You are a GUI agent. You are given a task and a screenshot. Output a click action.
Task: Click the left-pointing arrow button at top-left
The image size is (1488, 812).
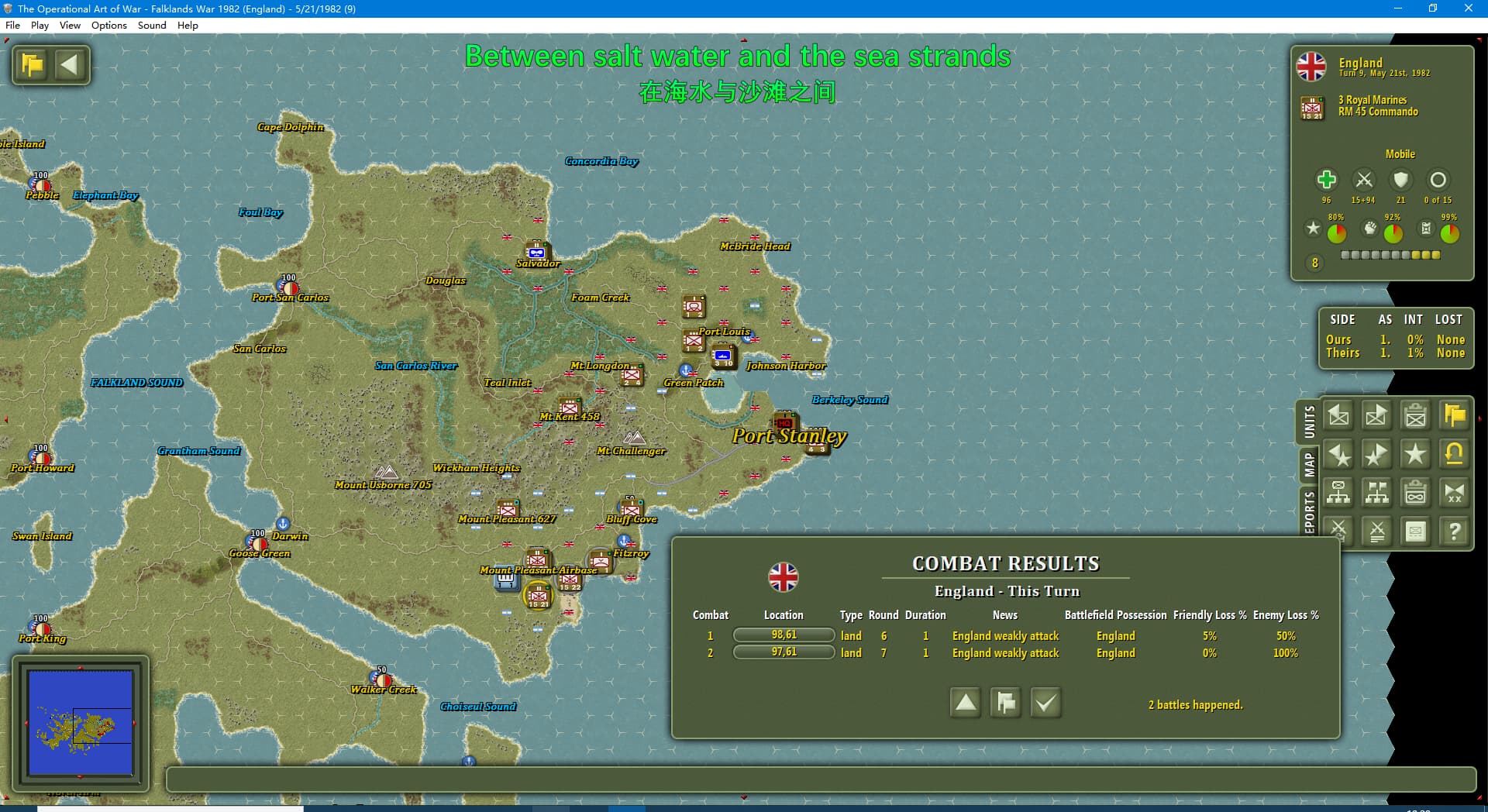tap(70, 64)
